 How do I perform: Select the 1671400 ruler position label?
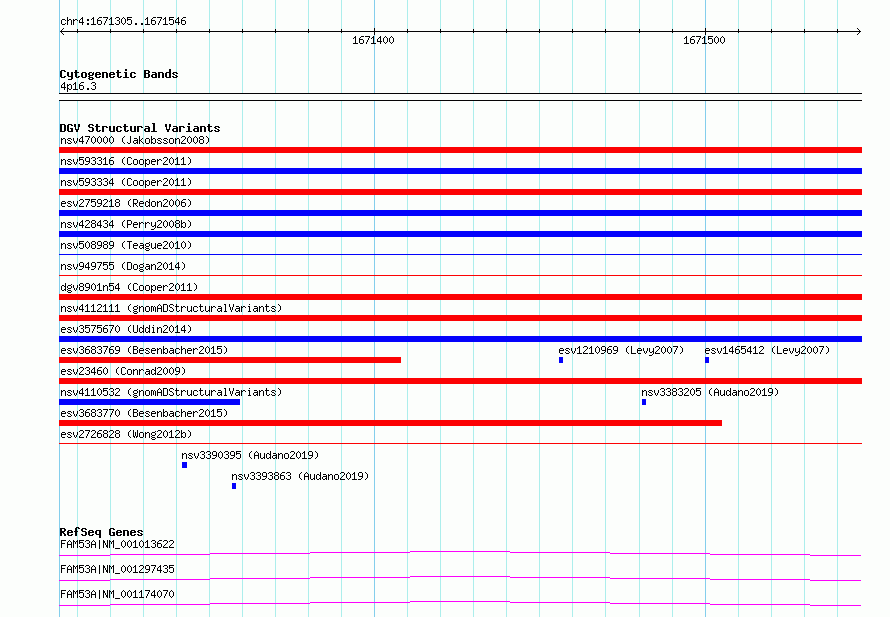373,40
